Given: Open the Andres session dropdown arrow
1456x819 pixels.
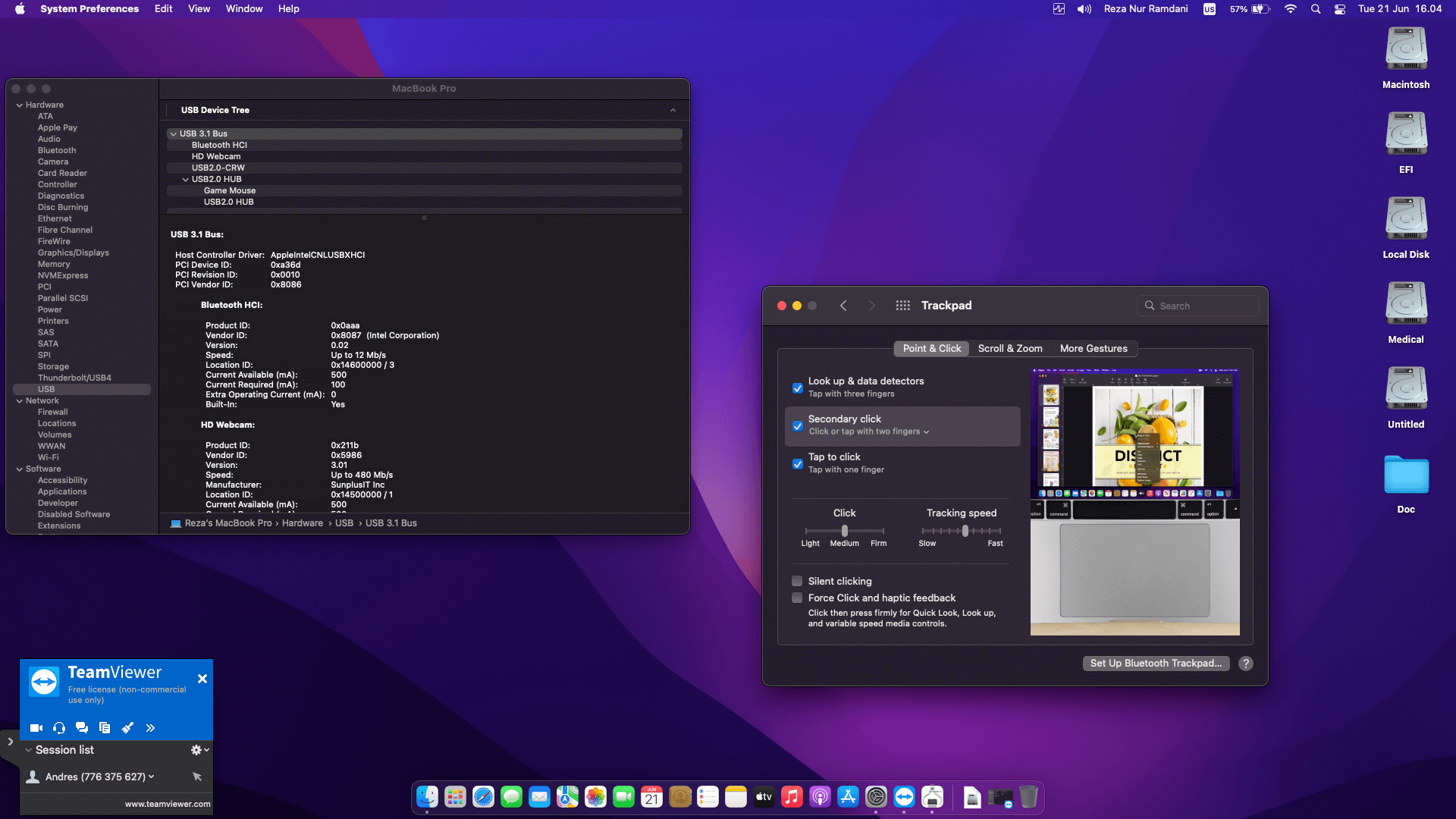Looking at the screenshot, I should [152, 777].
